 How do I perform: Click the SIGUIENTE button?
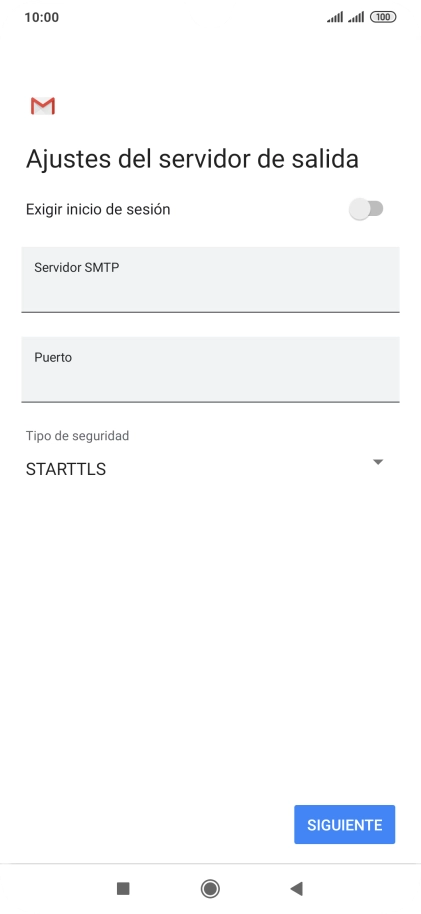tap(345, 824)
